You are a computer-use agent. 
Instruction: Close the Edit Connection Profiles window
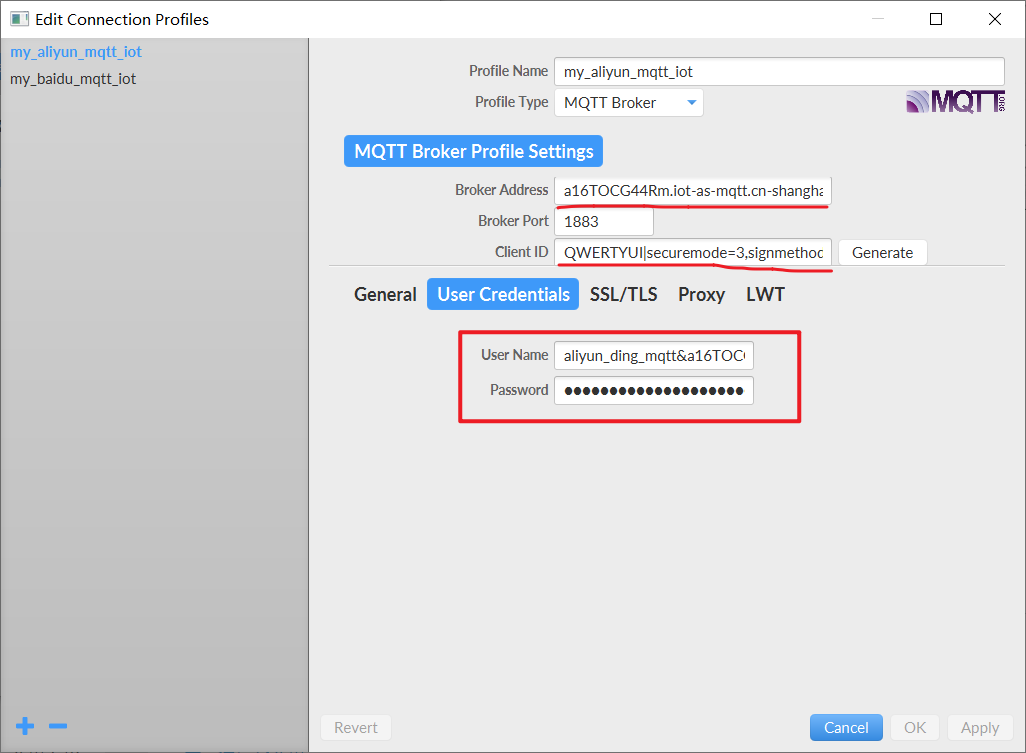tap(995, 19)
